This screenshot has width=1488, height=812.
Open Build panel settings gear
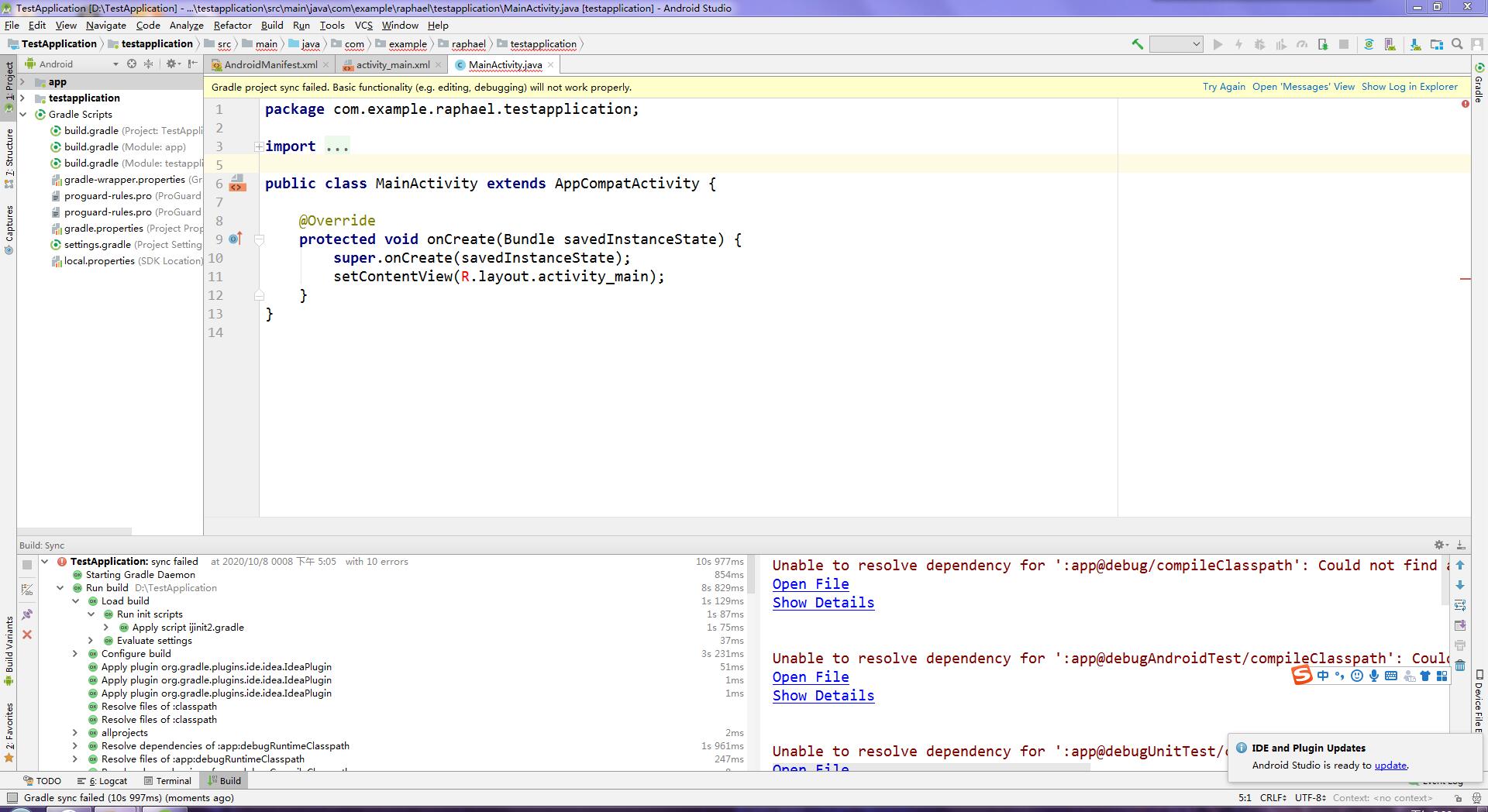tap(1441, 545)
